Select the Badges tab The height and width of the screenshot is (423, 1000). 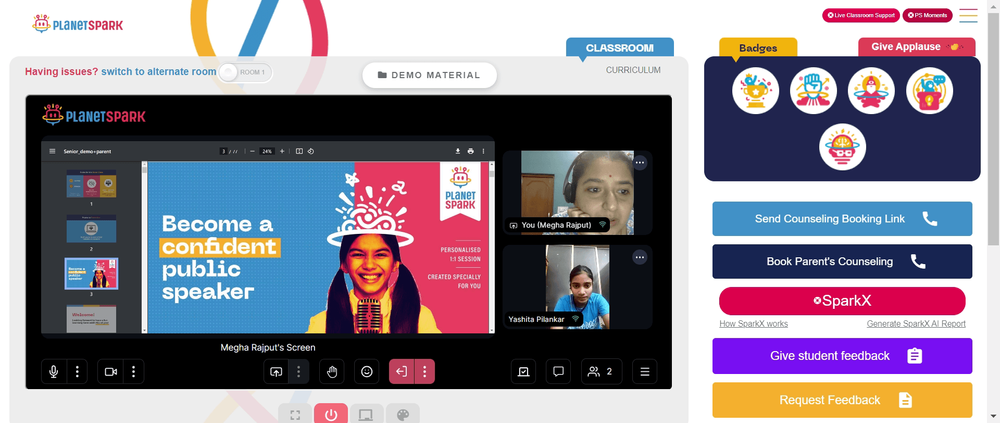(758, 48)
